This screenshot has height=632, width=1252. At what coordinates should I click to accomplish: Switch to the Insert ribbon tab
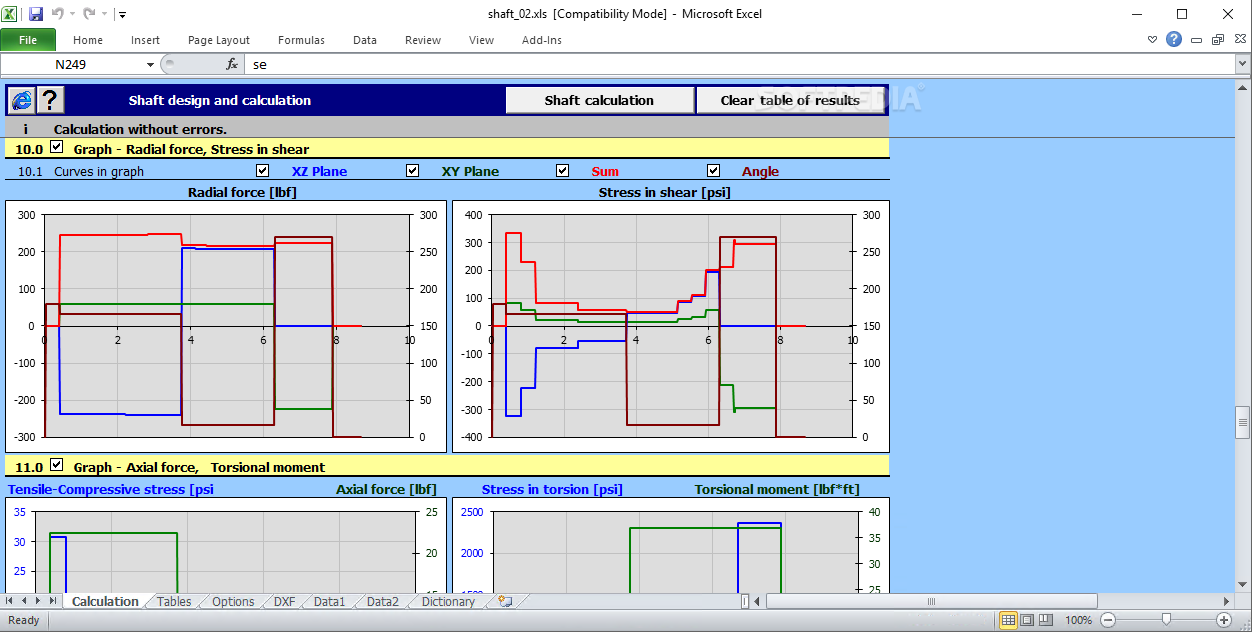pyautogui.click(x=145, y=40)
